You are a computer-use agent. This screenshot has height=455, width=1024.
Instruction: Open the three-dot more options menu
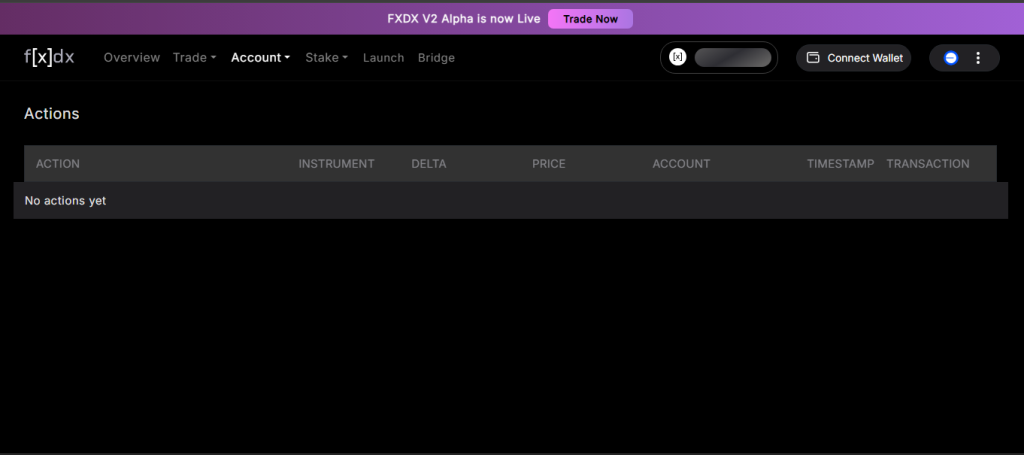[978, 58]
